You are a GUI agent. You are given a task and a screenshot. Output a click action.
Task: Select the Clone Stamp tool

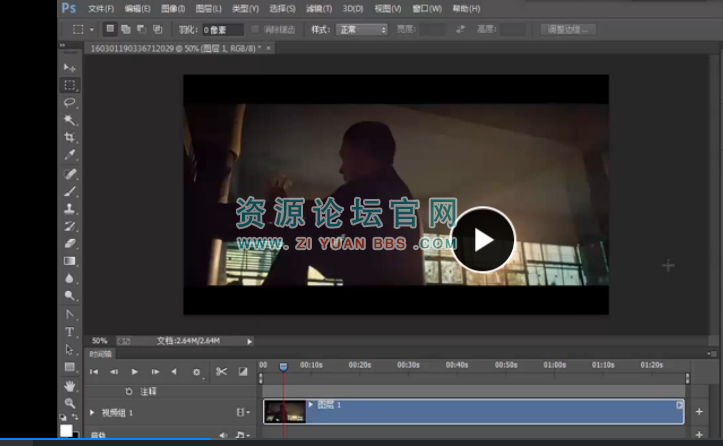click(70, 208)
